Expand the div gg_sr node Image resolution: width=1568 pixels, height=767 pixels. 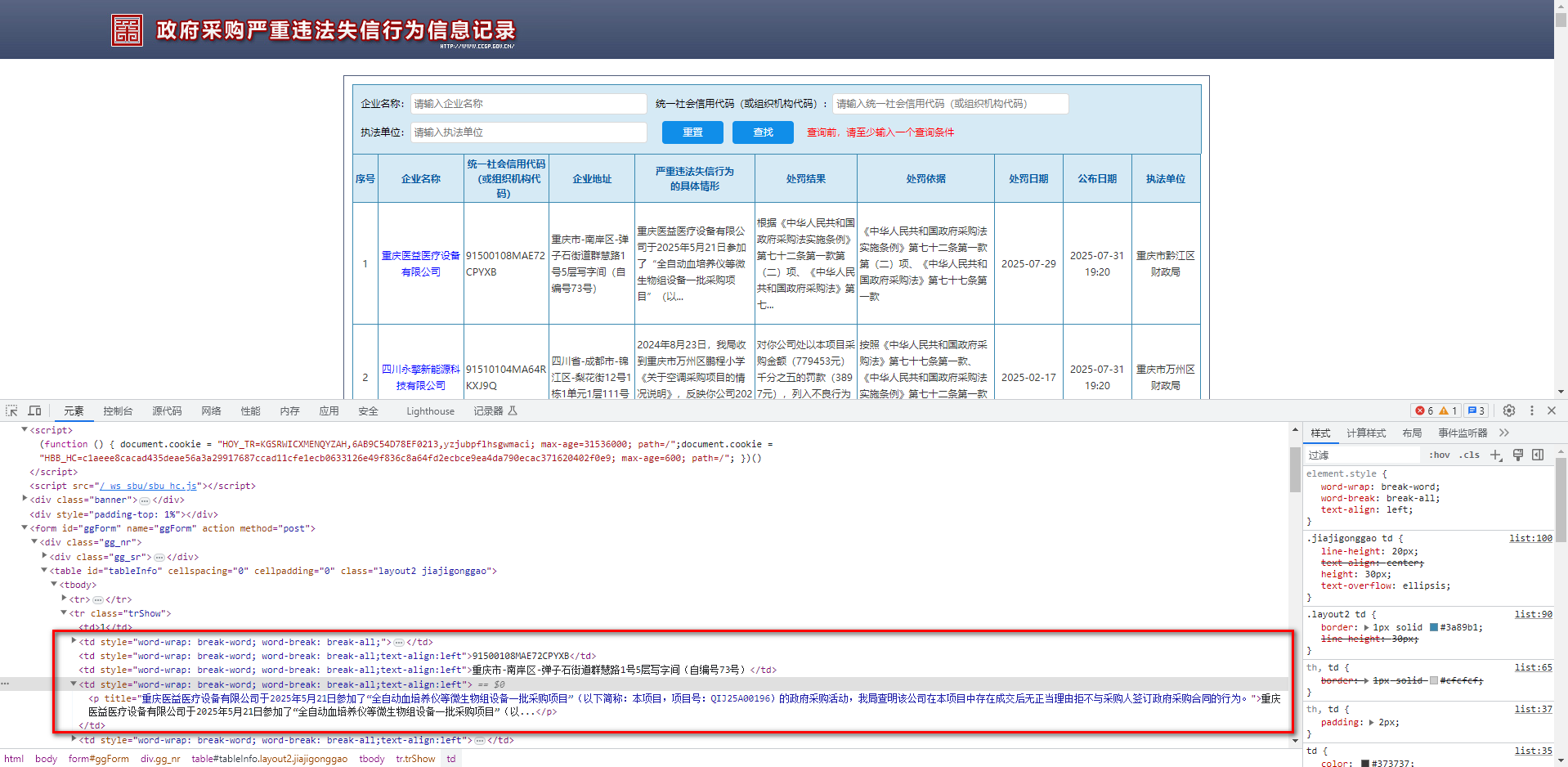pyautogui.click(x=44, y=555)
